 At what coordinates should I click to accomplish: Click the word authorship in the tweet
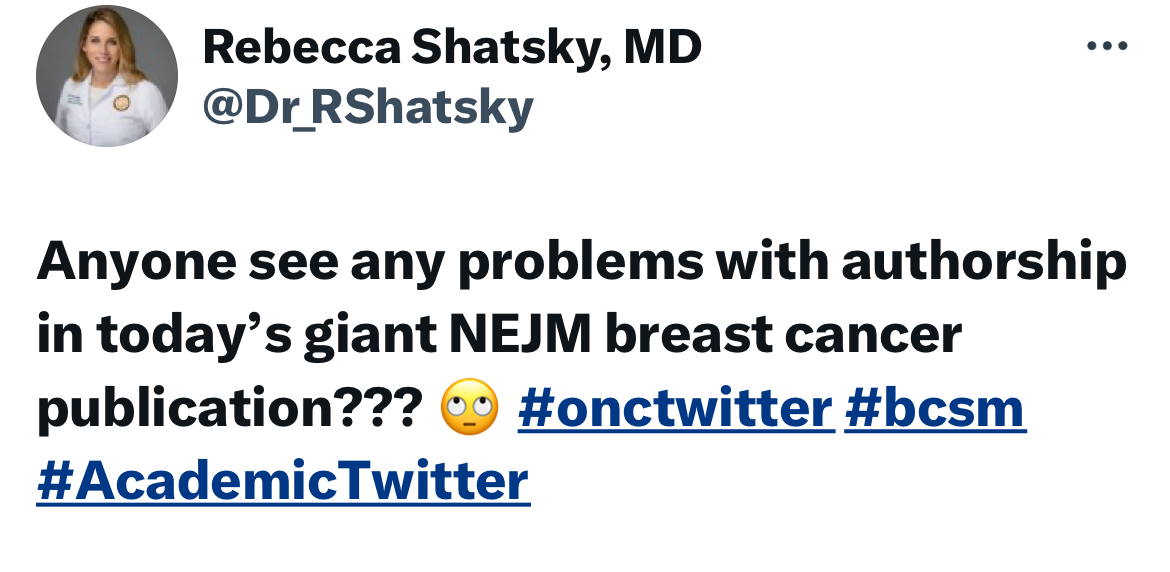pos(984,263)
